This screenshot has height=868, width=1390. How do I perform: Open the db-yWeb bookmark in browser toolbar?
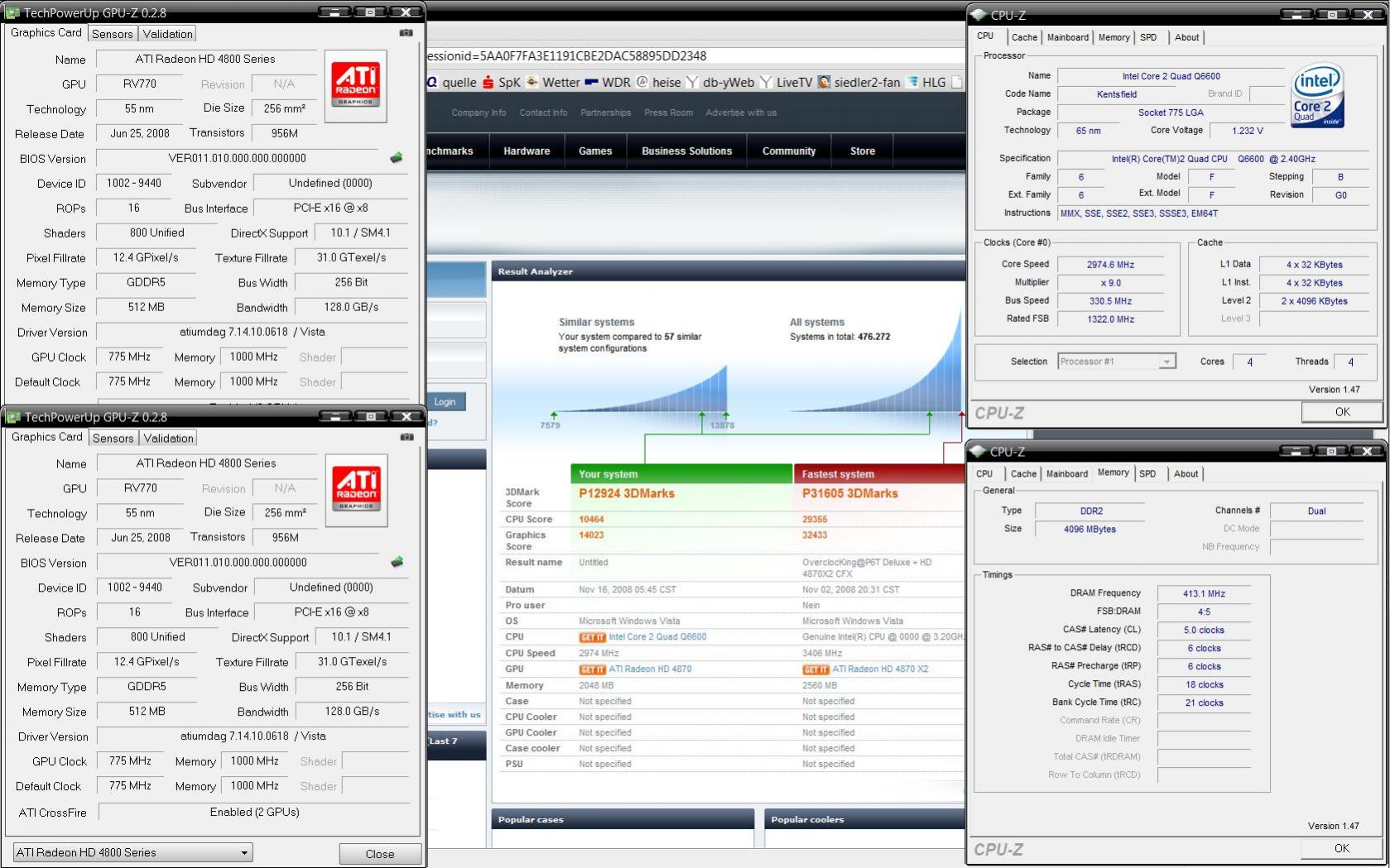pyautogui.click(x=720, y=82)
